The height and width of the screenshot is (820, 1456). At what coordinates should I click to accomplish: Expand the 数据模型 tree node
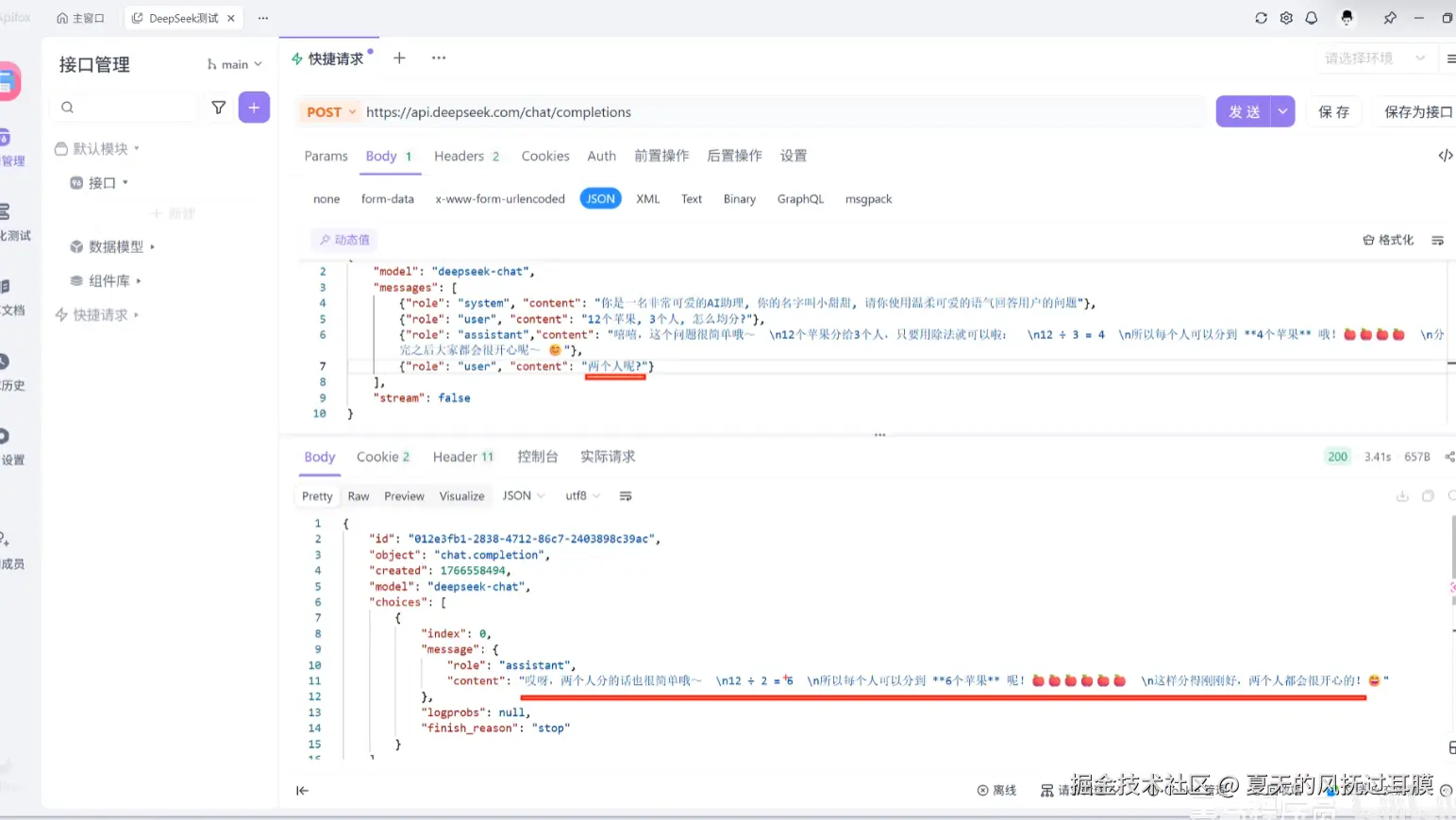click(112, 247)
